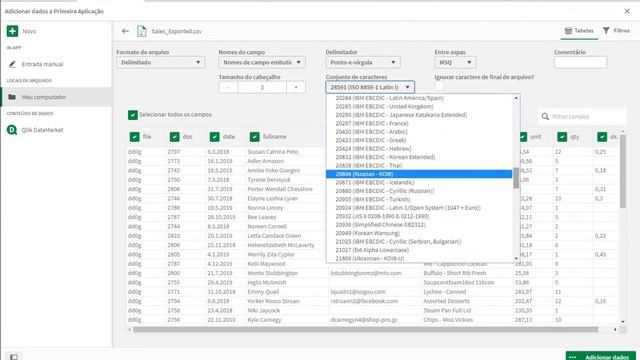The width and height of the screenshot is (640, 360).
Task: Select 20838 IBM EBCDIC Thai
Action: coord(419,165)
